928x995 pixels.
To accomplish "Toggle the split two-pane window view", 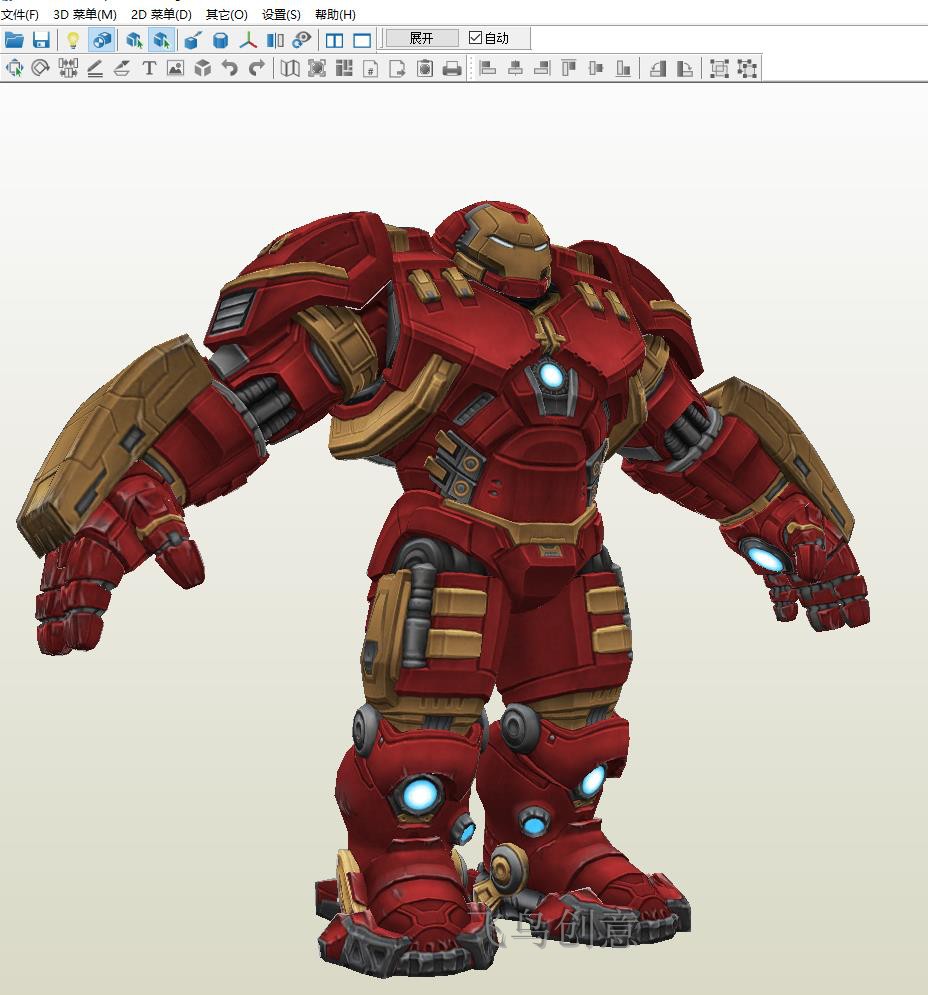I will 335,40.
